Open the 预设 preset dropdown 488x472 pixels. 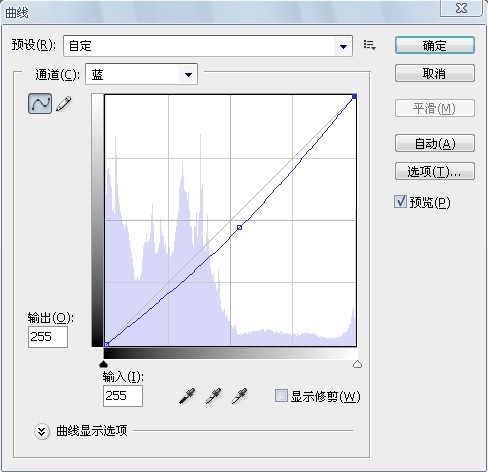point(208,46)
